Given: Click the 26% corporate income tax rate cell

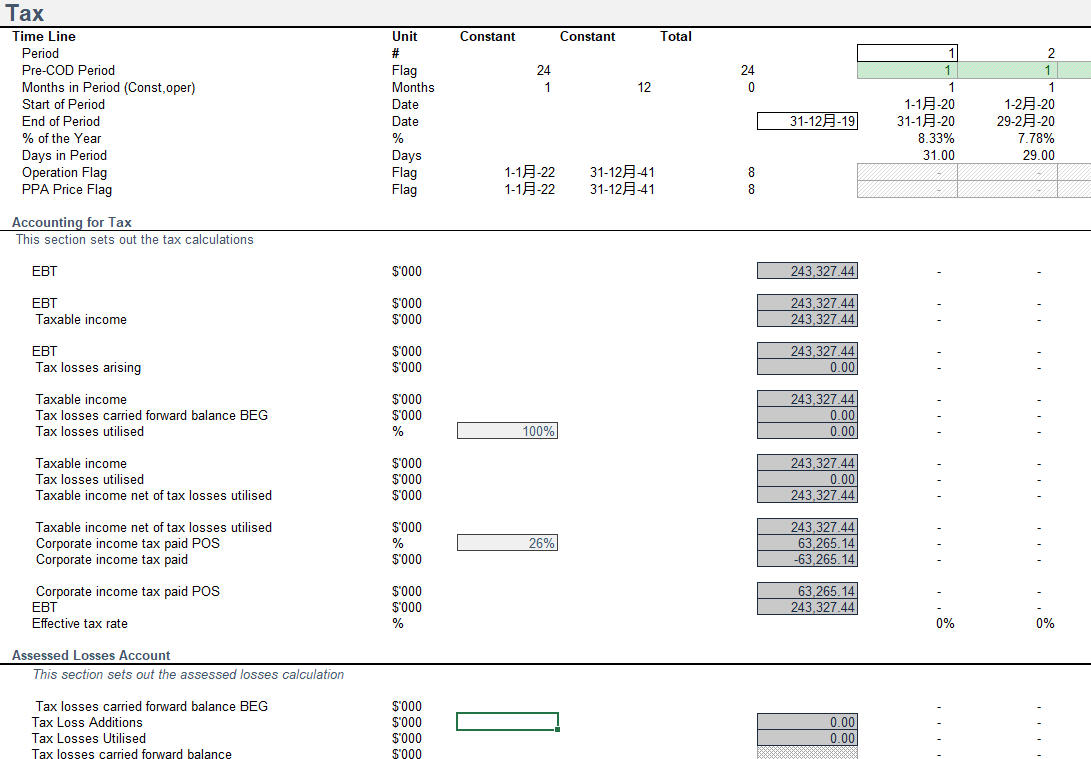Looking at the screenshot, I should pyautogui.click(x=507, y=543).
